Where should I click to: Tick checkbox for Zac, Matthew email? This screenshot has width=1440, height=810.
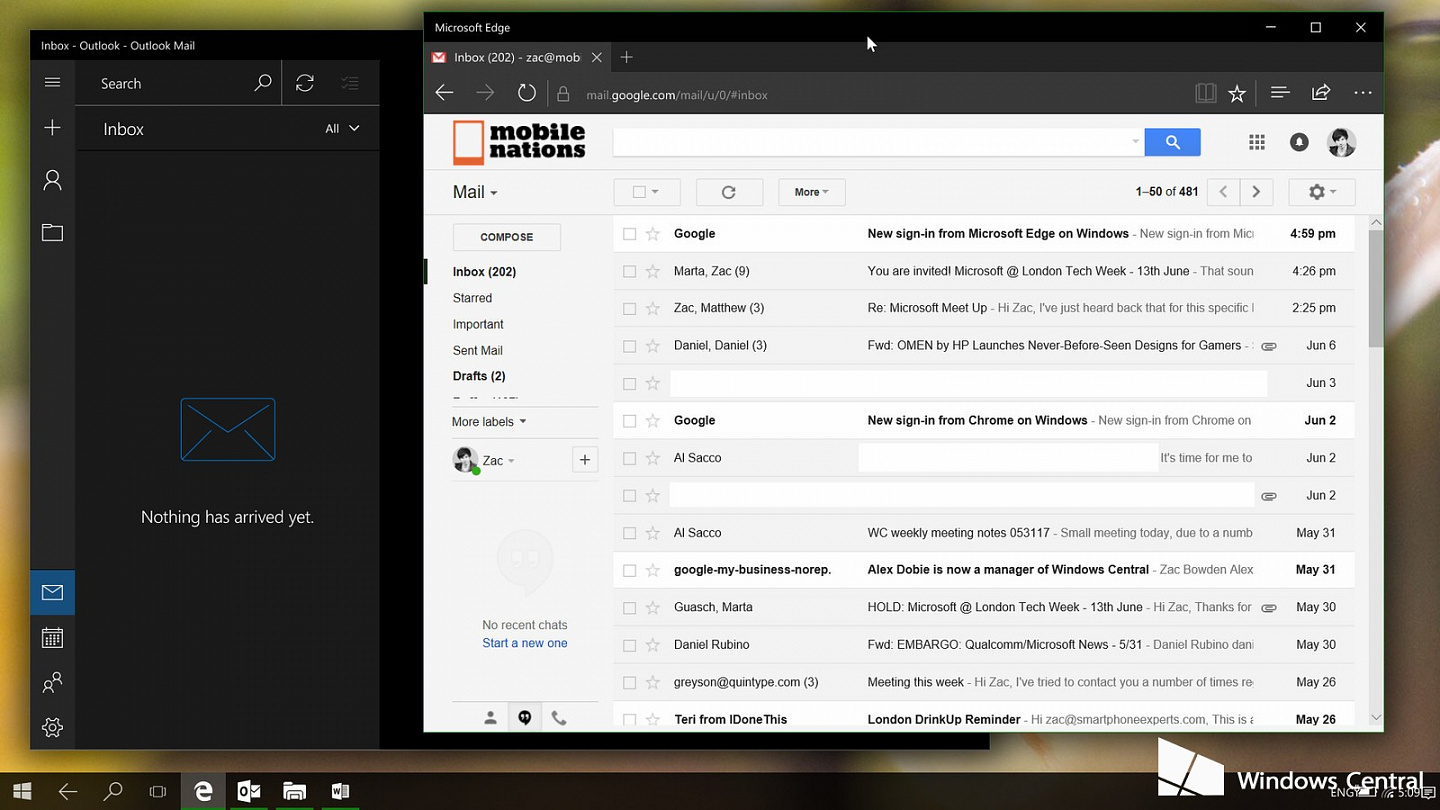629,308
